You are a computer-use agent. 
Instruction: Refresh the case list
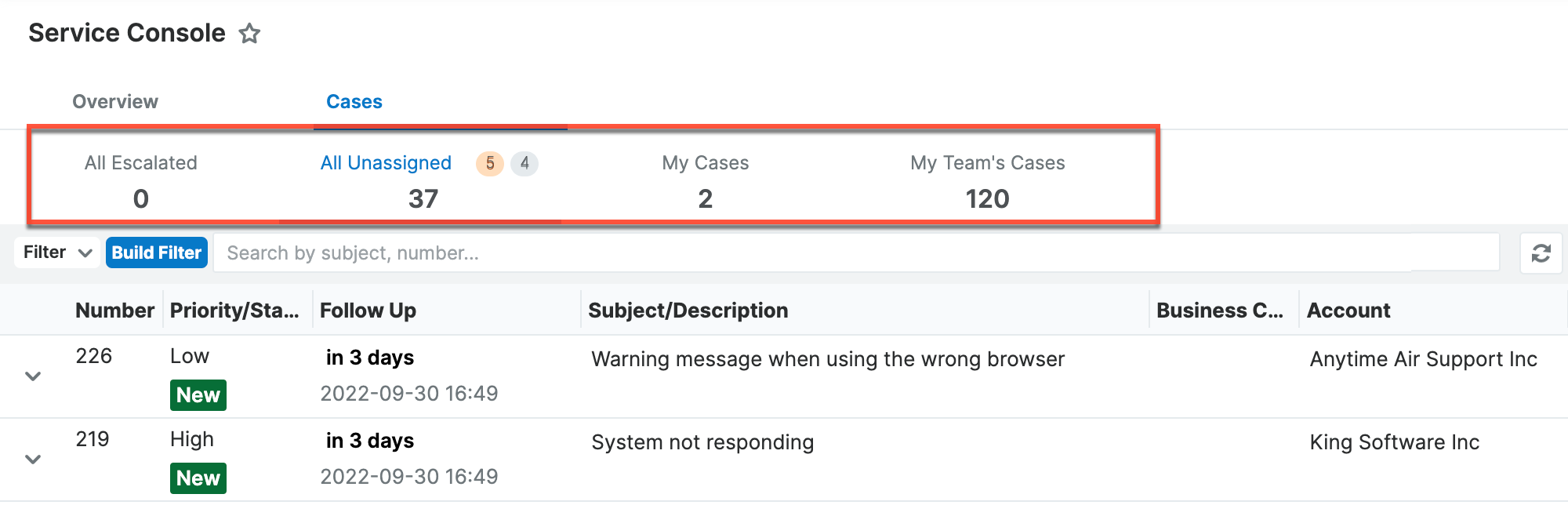point(1541,252)
